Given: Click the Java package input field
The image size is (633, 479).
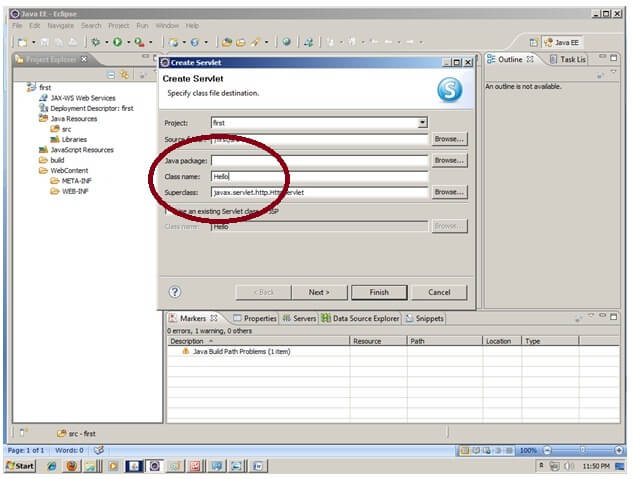Looking at the screenshot, I should (319, 161).
